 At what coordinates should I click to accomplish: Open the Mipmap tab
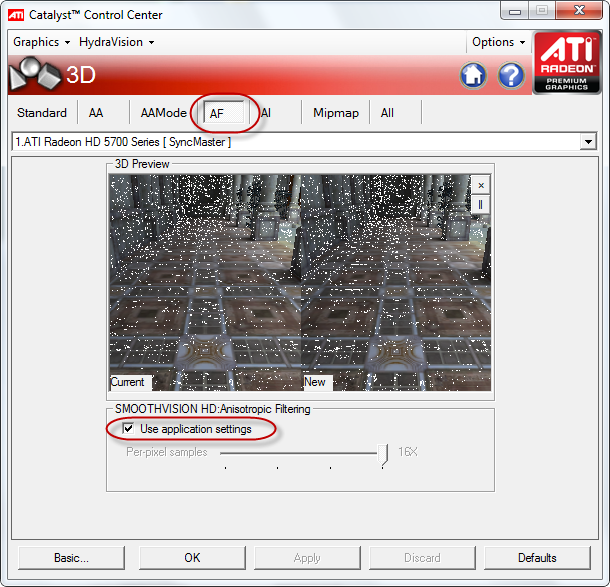click(336, 113)
